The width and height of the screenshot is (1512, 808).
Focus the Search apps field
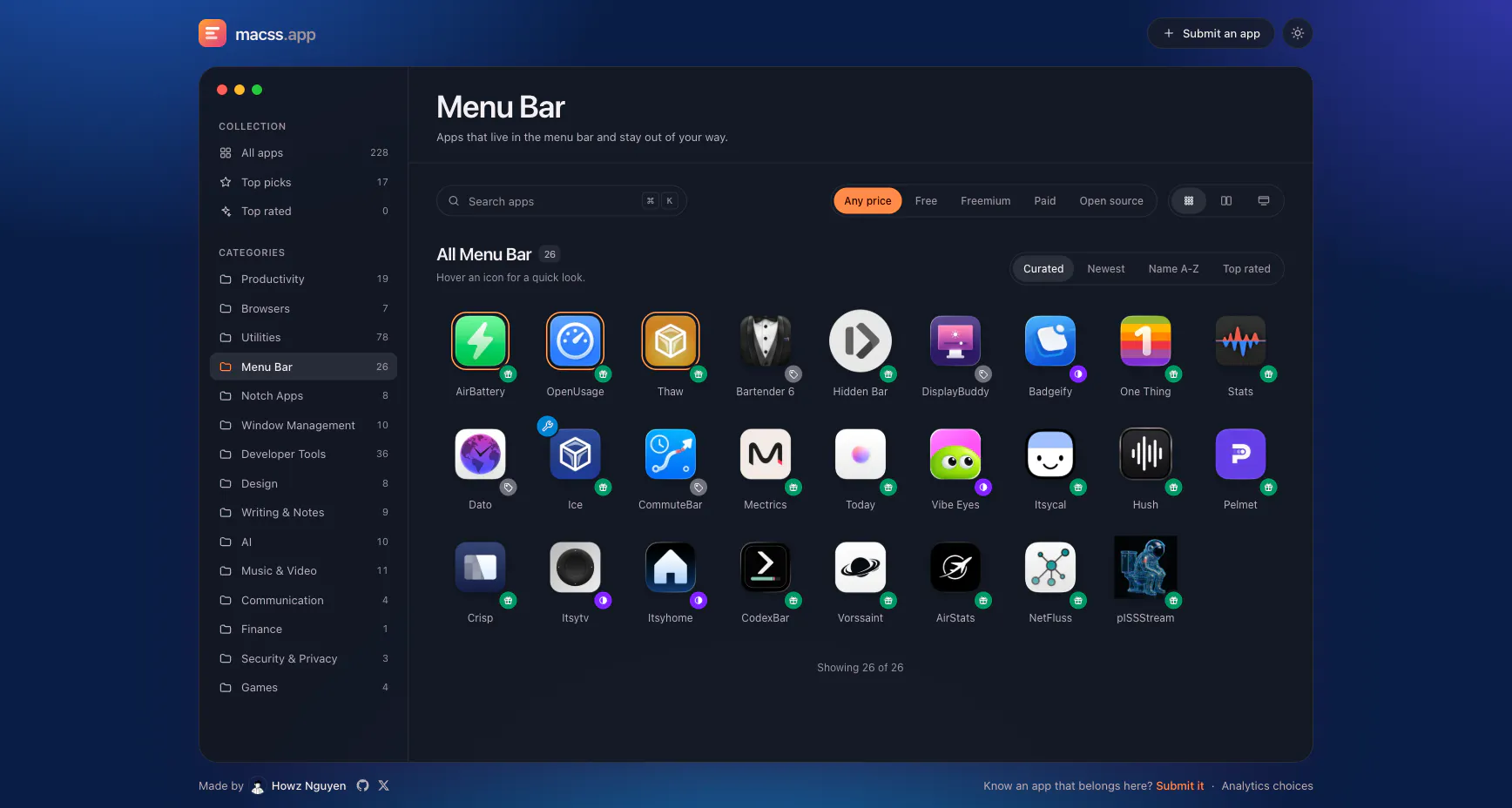click(561, 201)
